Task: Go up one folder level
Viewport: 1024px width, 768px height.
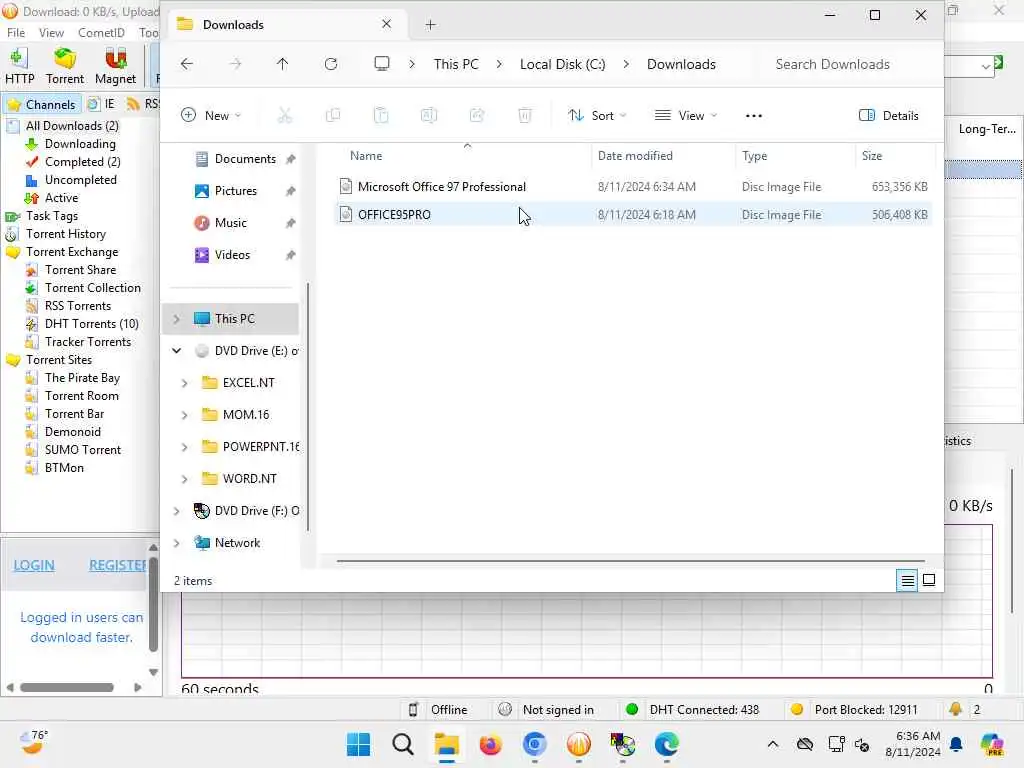Action: coord(282,64)
